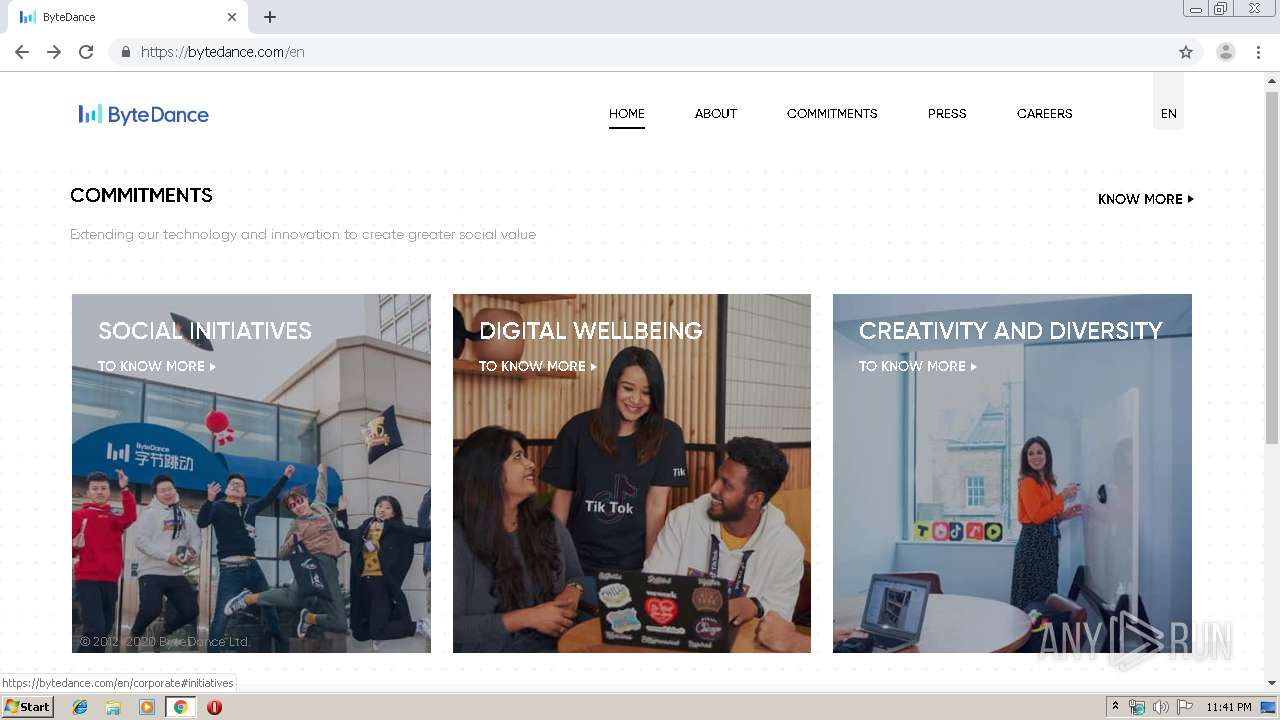
Task: Click the ByteDance logo in header
Action: click(144, 115)
